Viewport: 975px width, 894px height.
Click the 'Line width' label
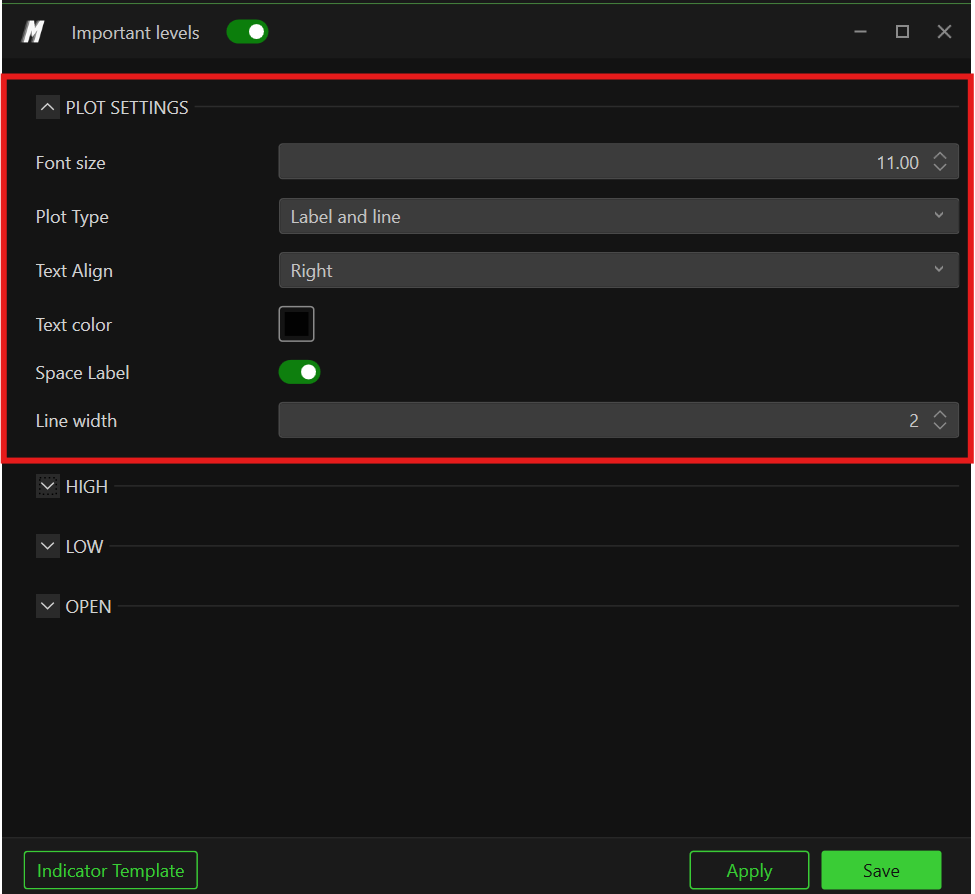(x=76, y=421)
